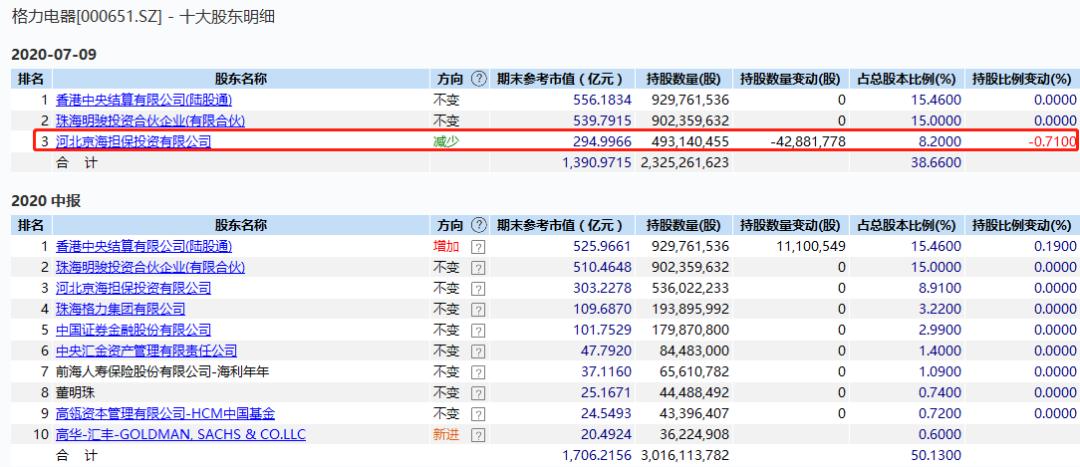1080x467 pixels.
Task: Click 持股数量变动(股) header in the 2020 中报 table
Action: coord(790,225)
